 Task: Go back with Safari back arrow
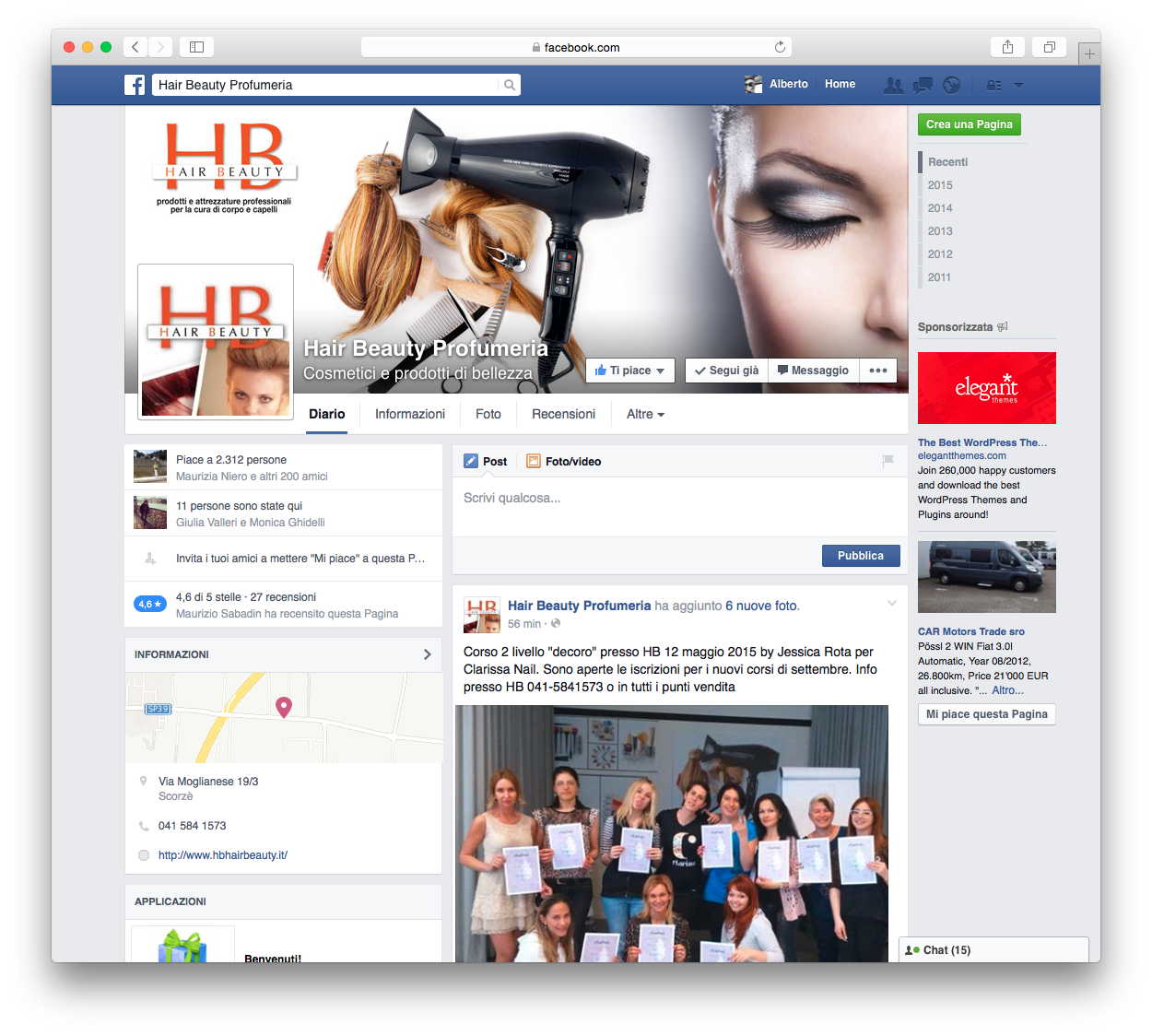[x=135, y=47]
